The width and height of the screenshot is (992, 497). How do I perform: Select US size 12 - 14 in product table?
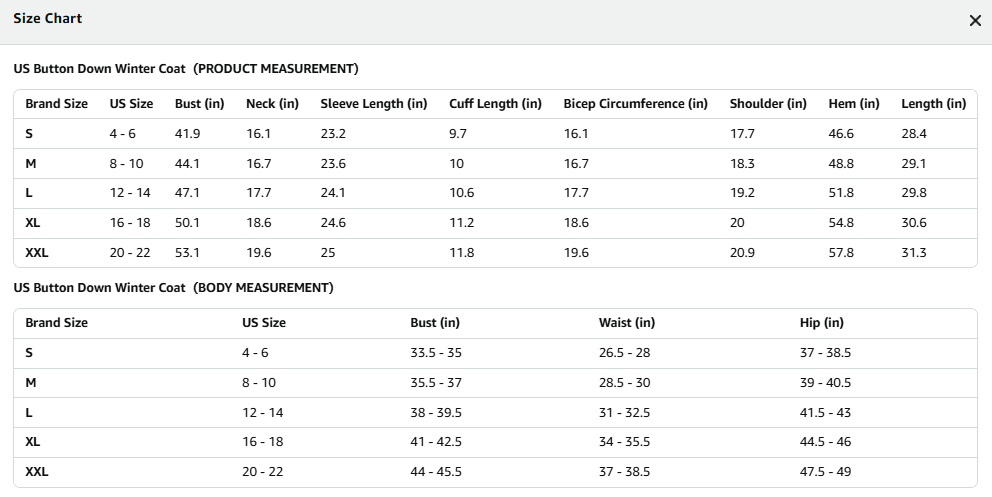tap(130, 193)
